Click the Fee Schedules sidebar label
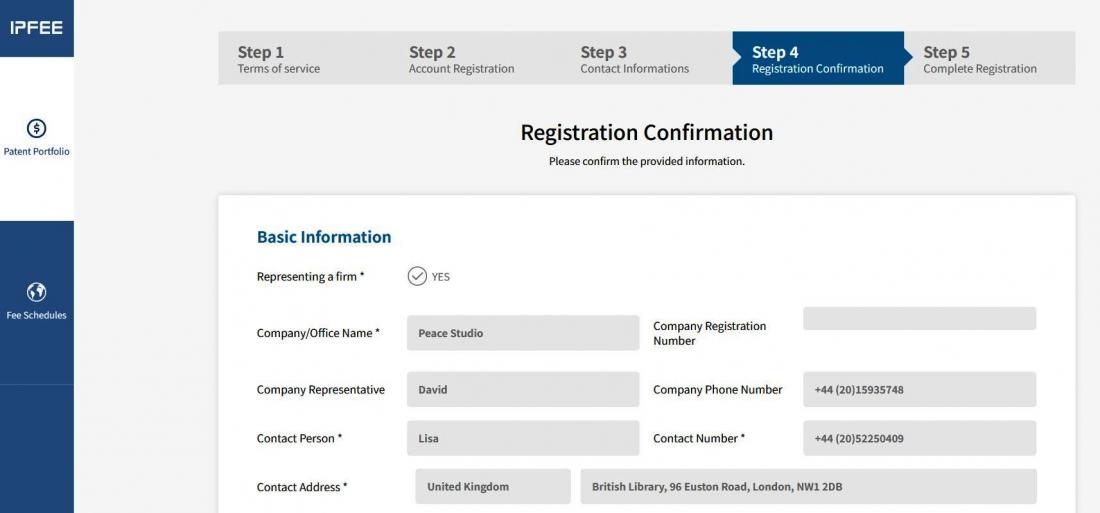The image size is (1100, 513). pos(37,315)
